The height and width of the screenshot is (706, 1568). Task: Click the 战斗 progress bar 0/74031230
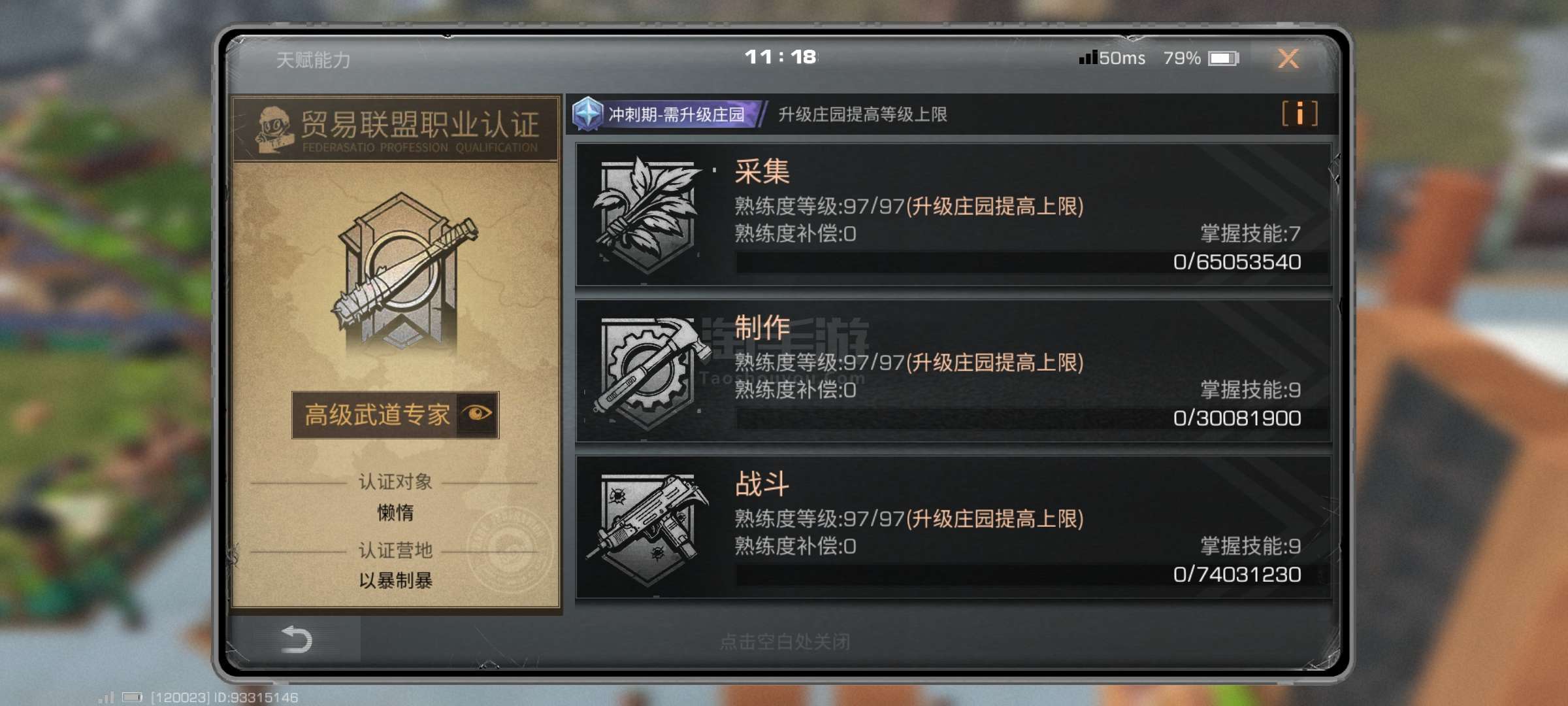(1032, 575)
